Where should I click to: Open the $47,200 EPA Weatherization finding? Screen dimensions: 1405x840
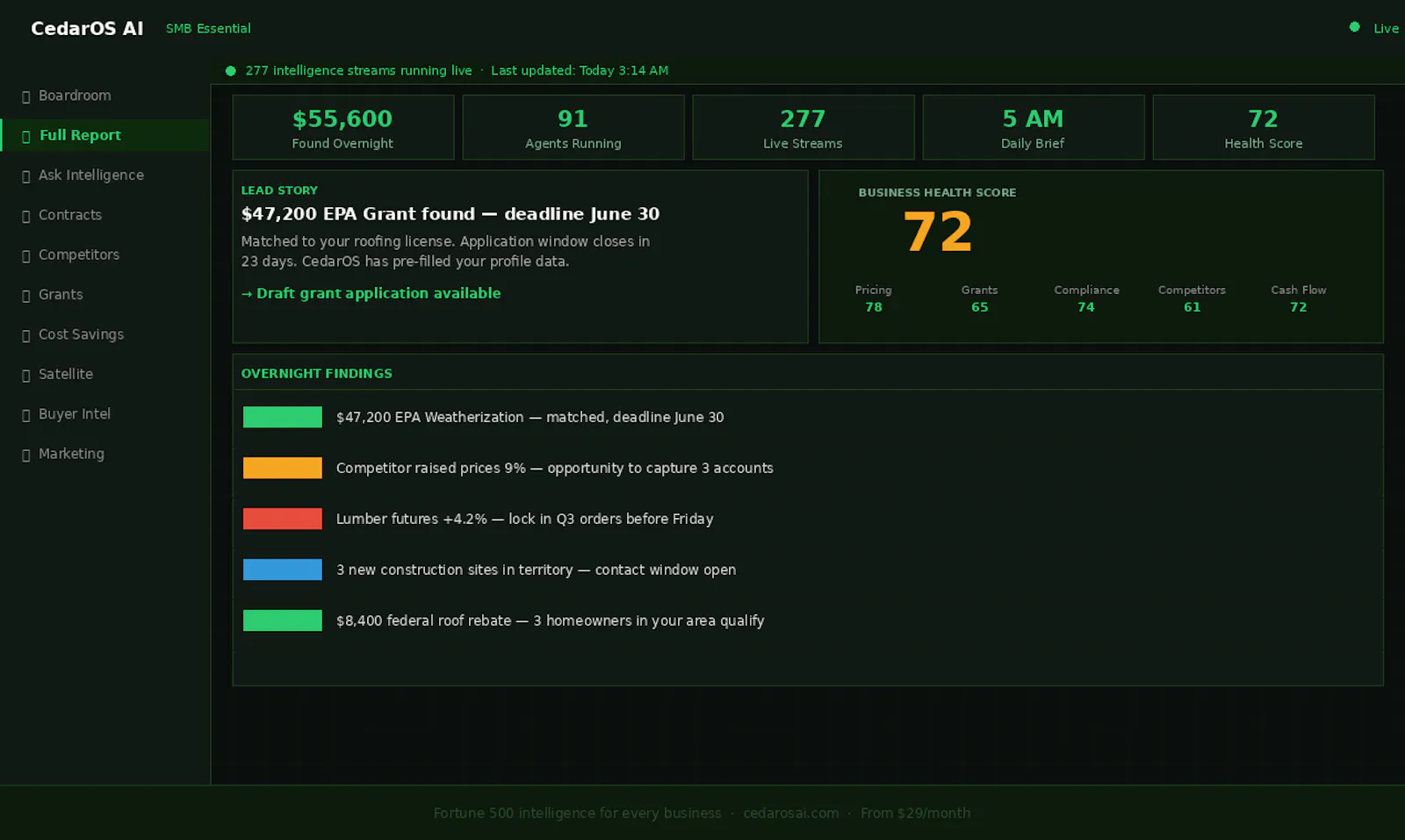coord(530,417)
